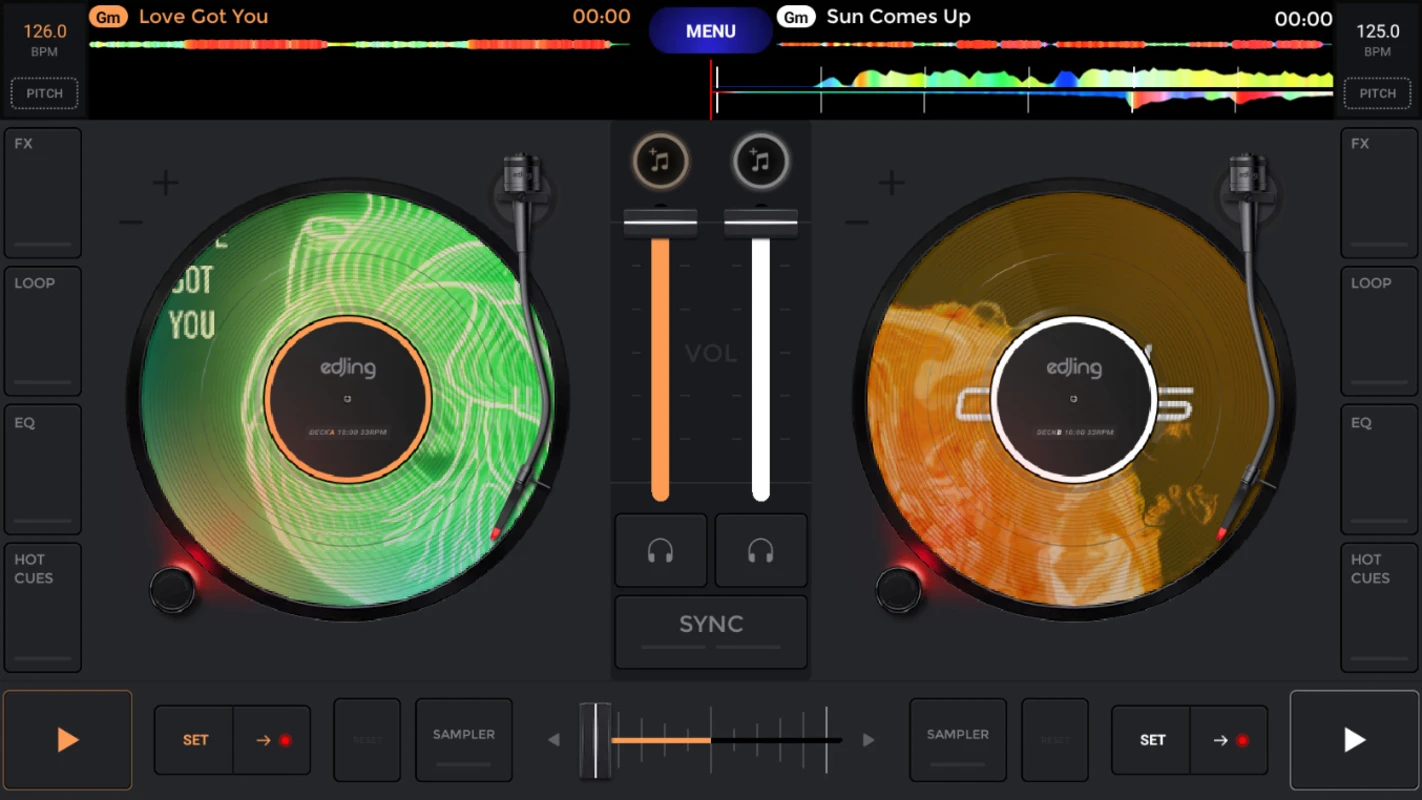Expand the right LOOP panel
Image resolution: width=1422 pixels, height=800 pixels.
click(x=1379, y=332)
